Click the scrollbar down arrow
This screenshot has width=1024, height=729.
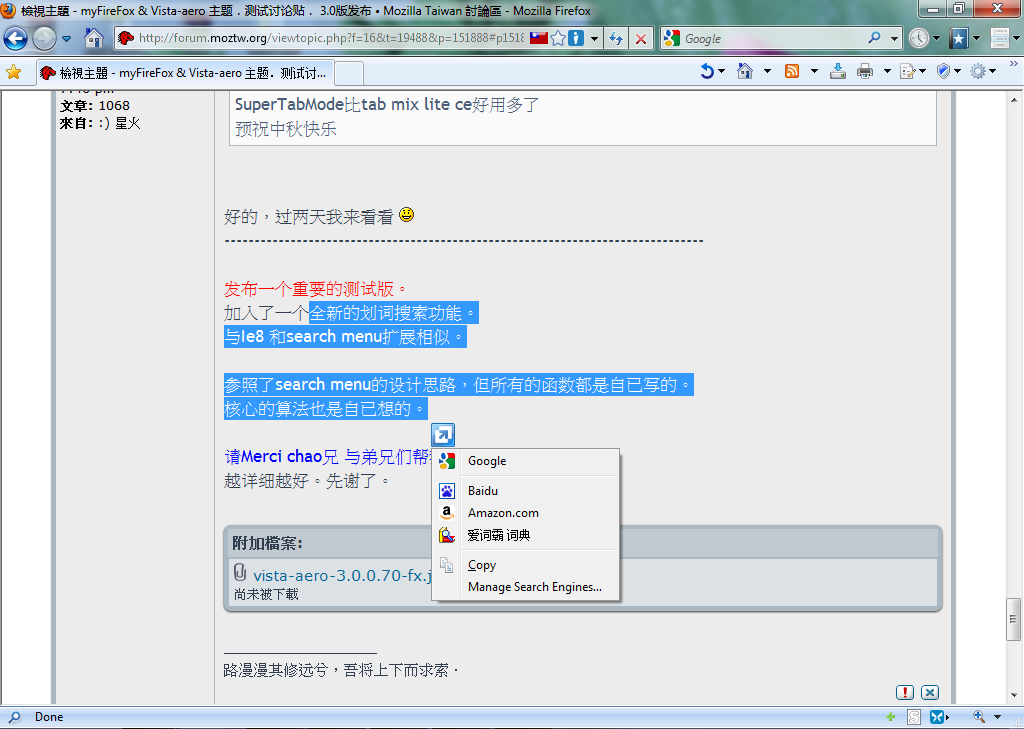(x=1014, y=696)
